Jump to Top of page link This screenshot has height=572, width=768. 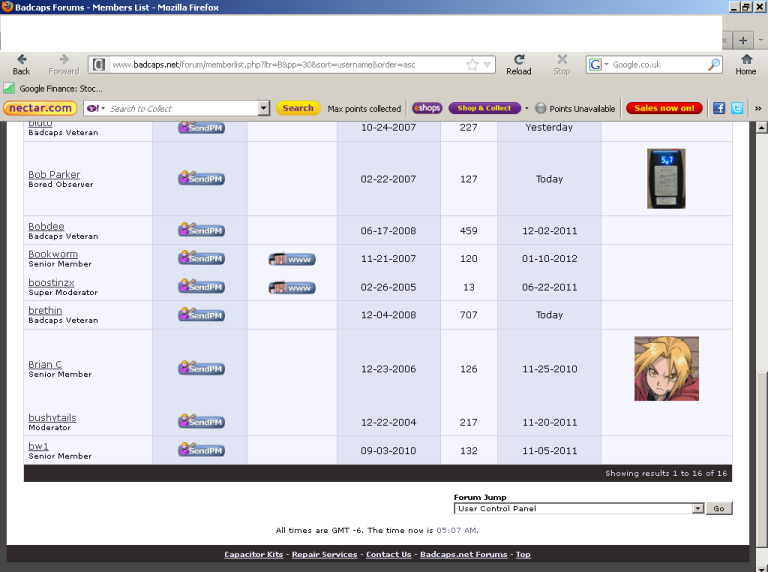point(523,554)
